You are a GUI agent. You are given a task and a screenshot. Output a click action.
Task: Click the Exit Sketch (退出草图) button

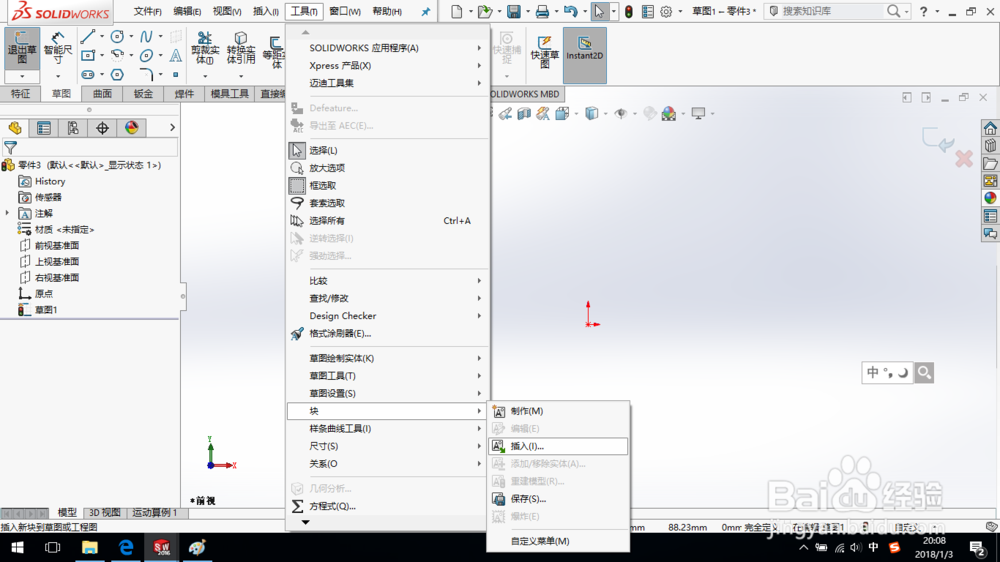tap(22, 49)
